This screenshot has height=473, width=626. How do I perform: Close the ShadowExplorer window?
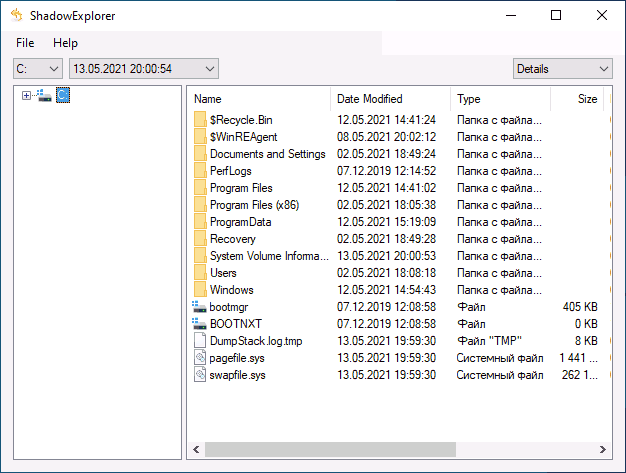point(602,16)
